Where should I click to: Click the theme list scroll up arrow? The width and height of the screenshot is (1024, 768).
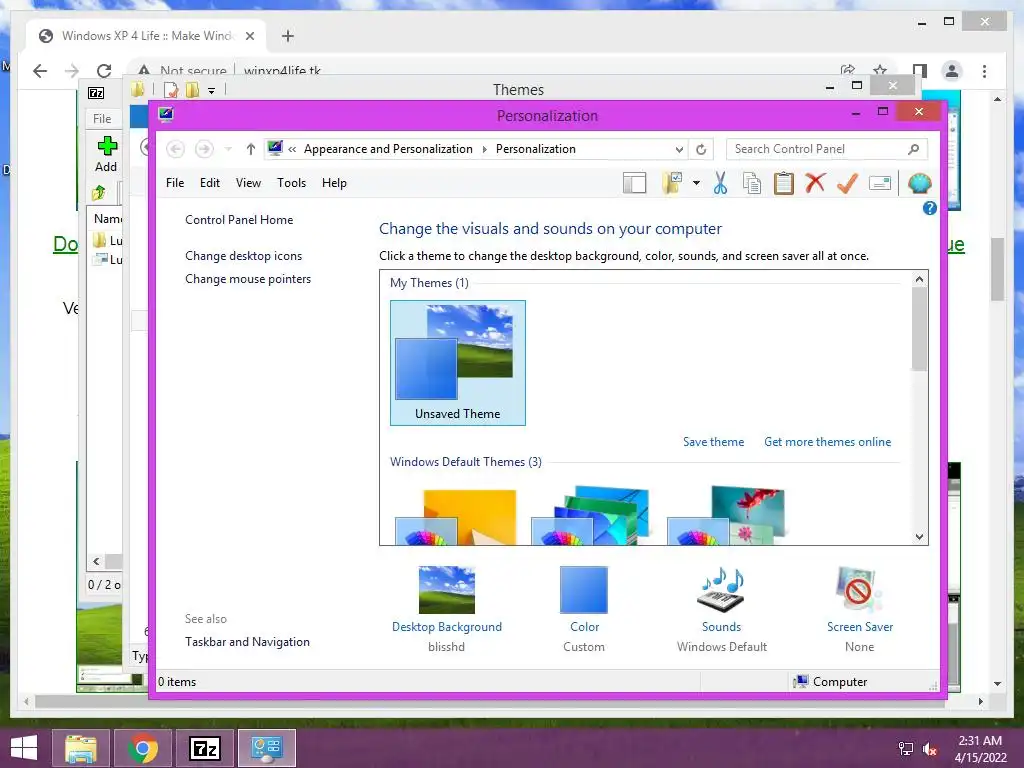[x=920, y=280]
